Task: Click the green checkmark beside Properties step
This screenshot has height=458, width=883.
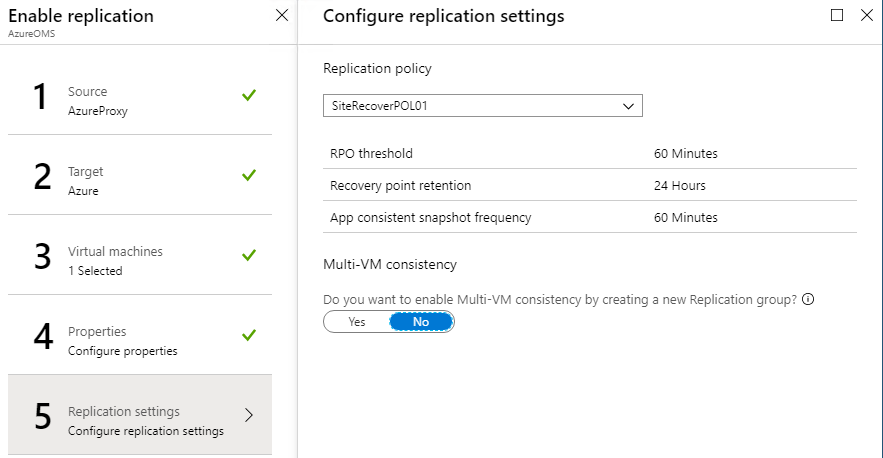Action: tap(249, 335)
